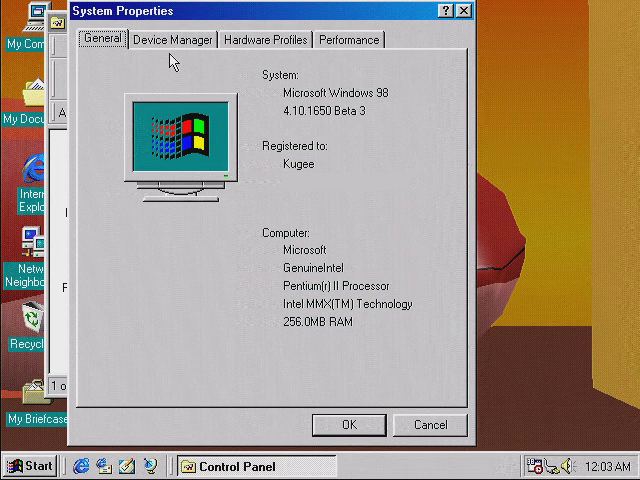The image size is (640, 480).
Task: Click 'Intel MMX(TM) Technology' text
Action: click(x=348, y=304)
